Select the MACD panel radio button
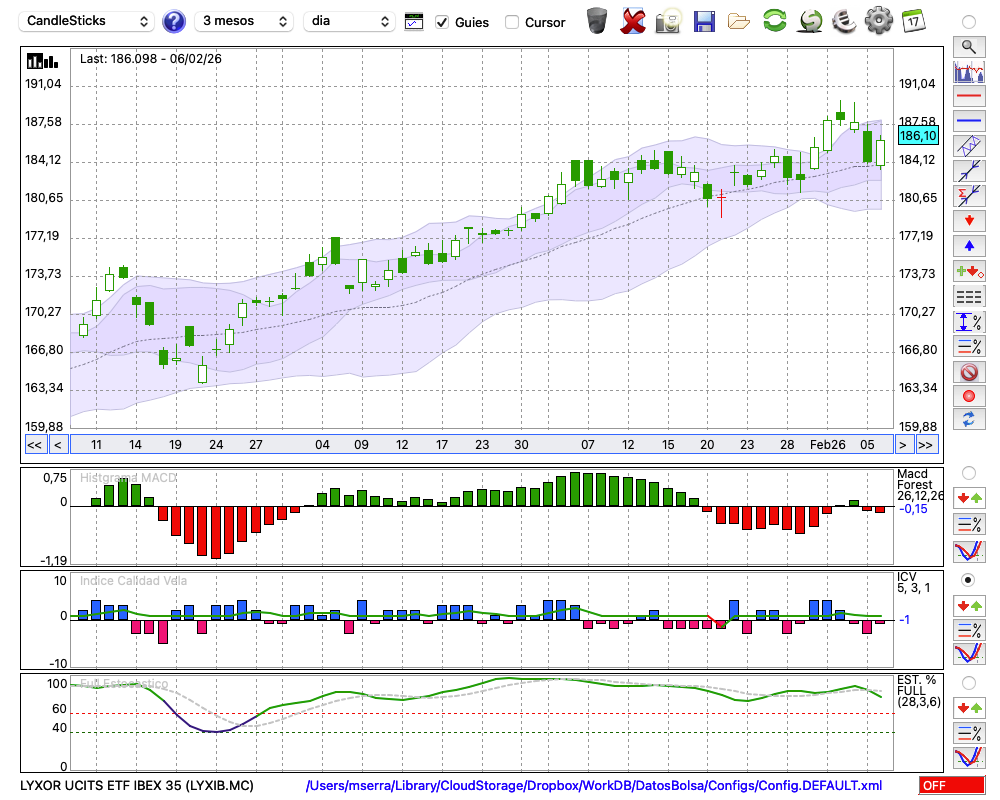 coord(969,473)
